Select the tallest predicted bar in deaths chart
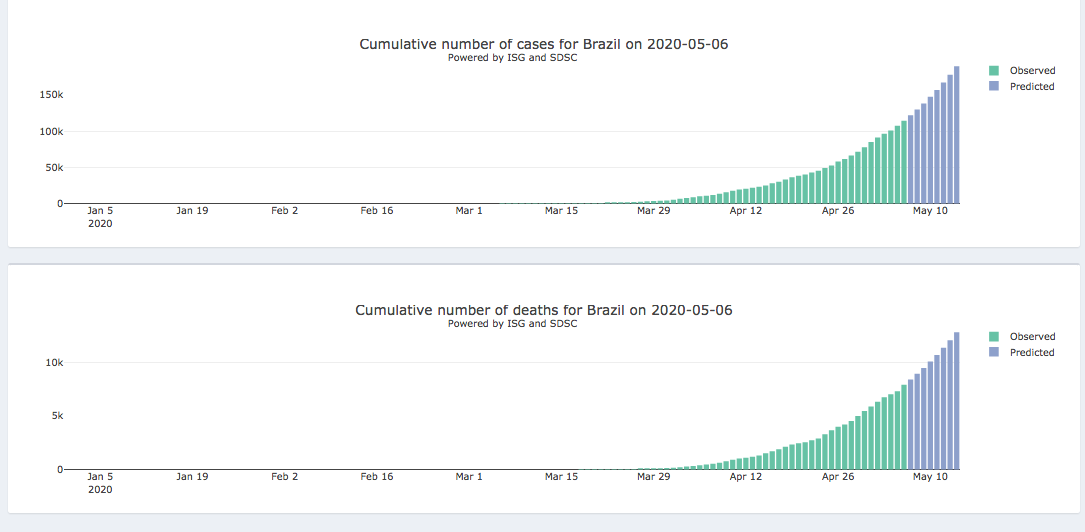The height and width of the screenshot is (532, 1085). pyautogui.click(x=956, y=400)
